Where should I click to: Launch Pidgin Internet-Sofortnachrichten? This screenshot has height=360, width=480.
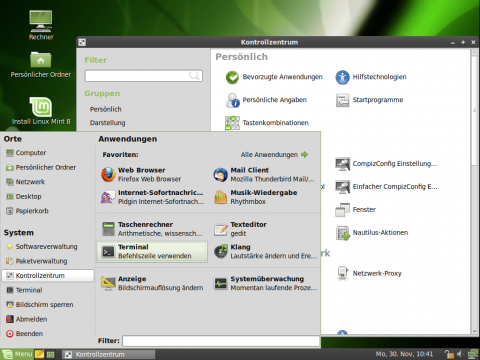click(152, 197)
